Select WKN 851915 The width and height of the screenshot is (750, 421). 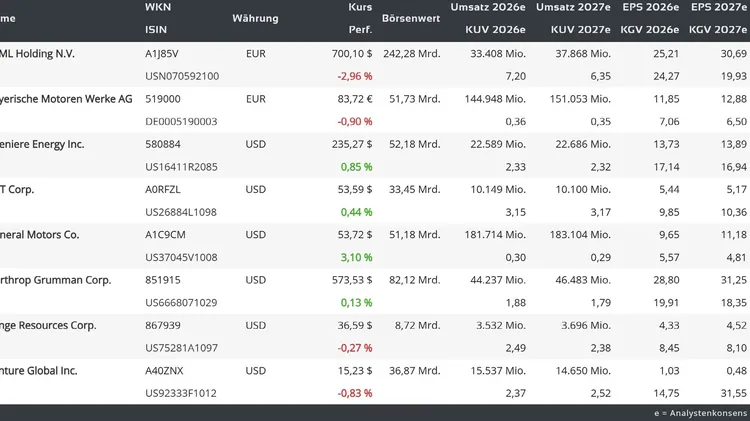click(163, 280)
